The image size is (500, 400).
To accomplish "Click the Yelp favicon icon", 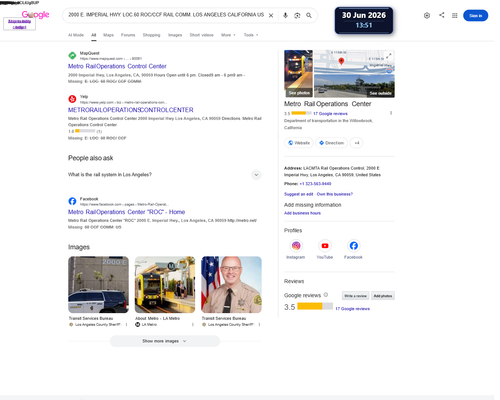I will click(72, 99).
